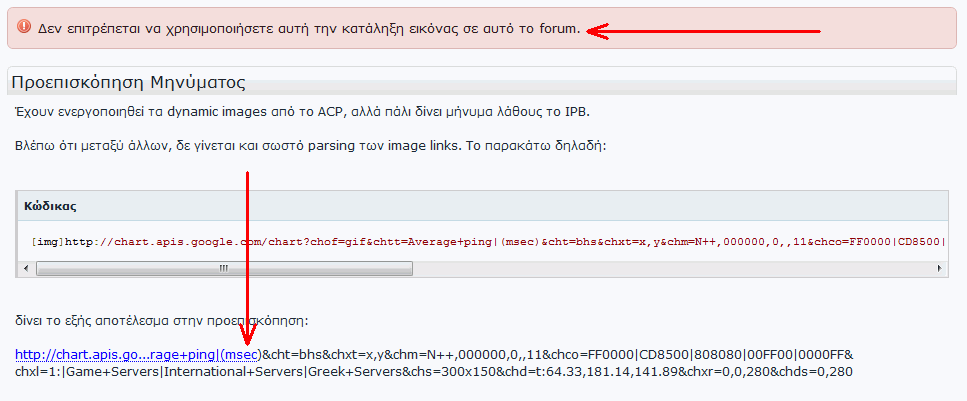Click the [img] tag in the code
The image size is (967, 401).
click(x=47, y=242)
